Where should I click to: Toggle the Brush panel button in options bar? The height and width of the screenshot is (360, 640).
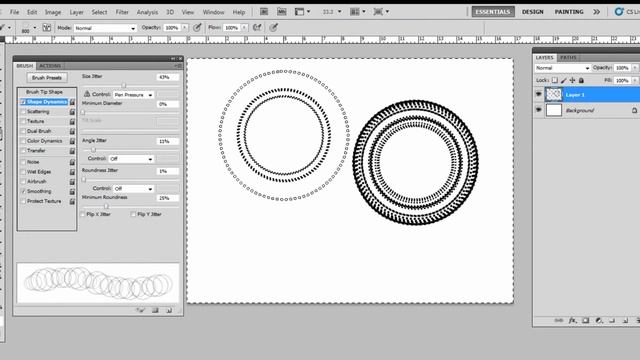point(47,28)
